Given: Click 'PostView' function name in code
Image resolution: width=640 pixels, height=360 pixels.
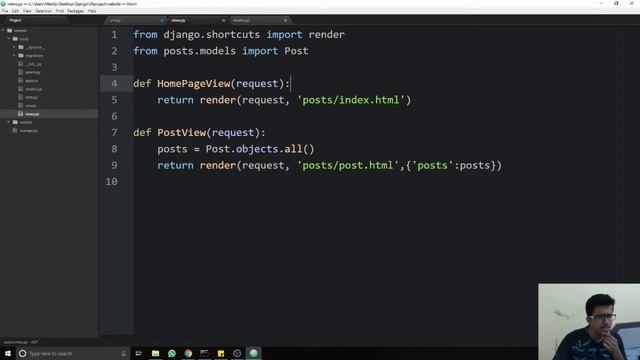Looking at the screenshot, I should click(x=182, y=133).
